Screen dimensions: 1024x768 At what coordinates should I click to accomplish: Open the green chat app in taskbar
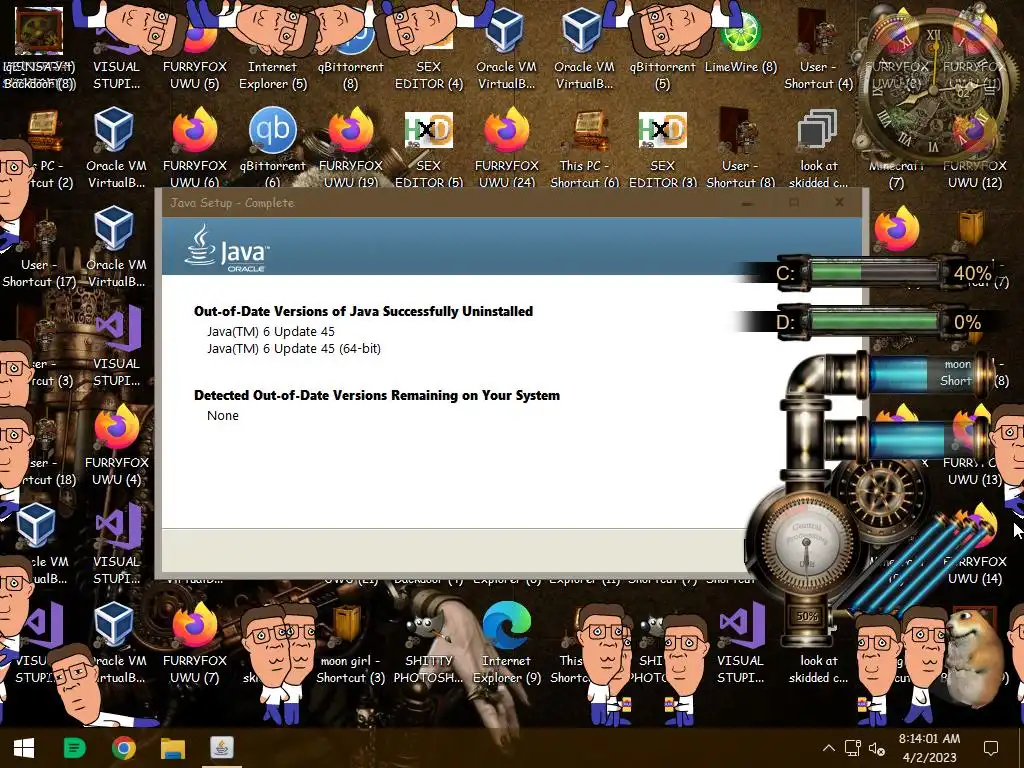pyautogui.click(x=74, y=748)
